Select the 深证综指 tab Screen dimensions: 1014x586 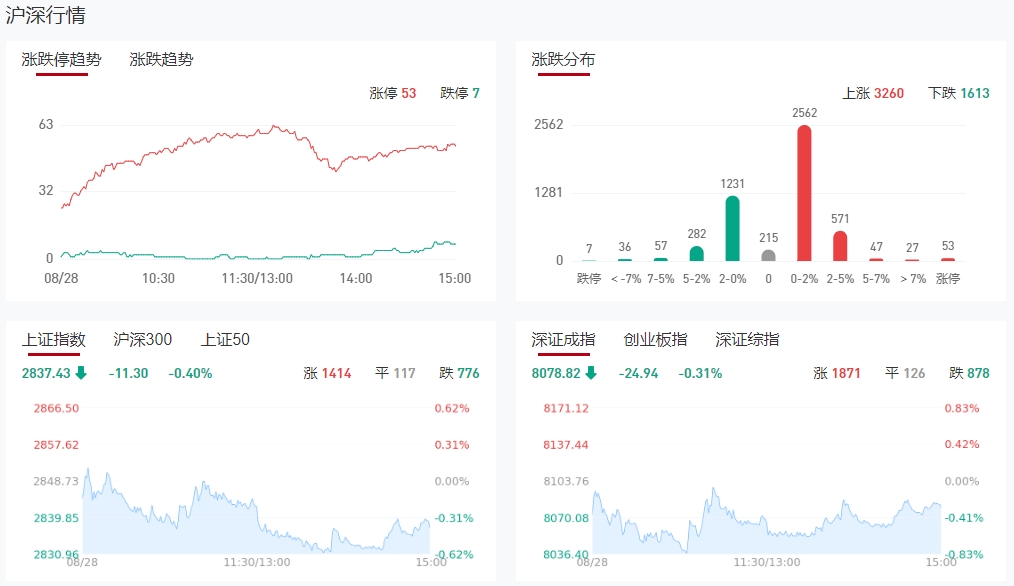click(747, 340)
